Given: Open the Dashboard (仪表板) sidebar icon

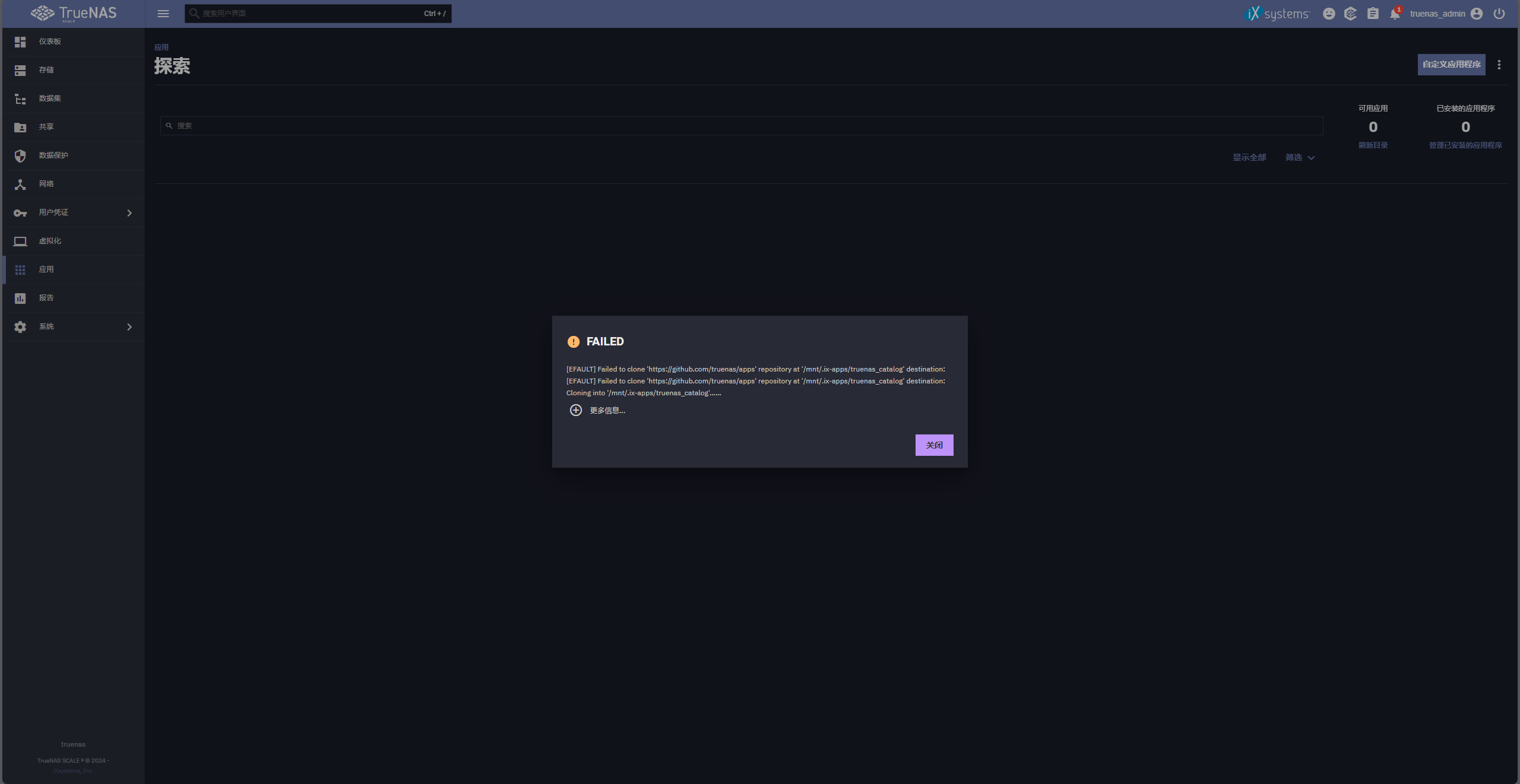Looking at the screenshot, I should coord(20,42).
